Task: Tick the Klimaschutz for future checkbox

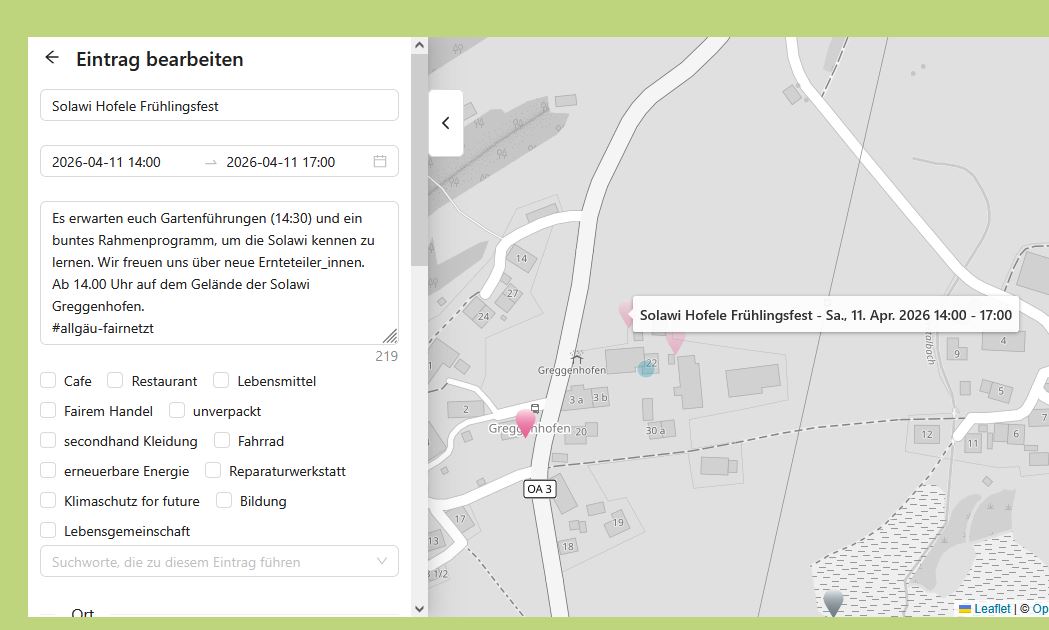Action: point(48,501)
